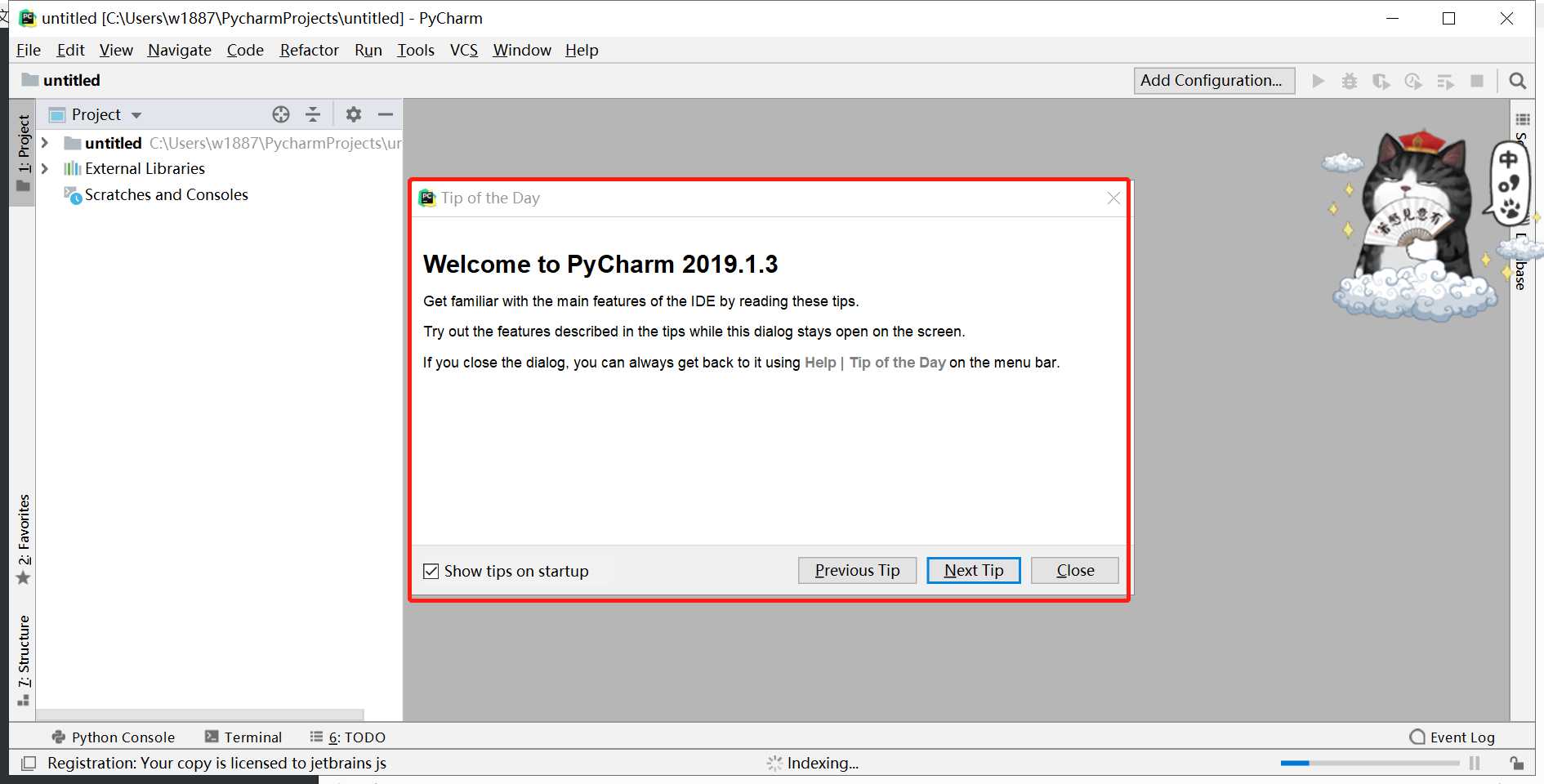
Task: Open the File menu
Action: click(29, 50)
